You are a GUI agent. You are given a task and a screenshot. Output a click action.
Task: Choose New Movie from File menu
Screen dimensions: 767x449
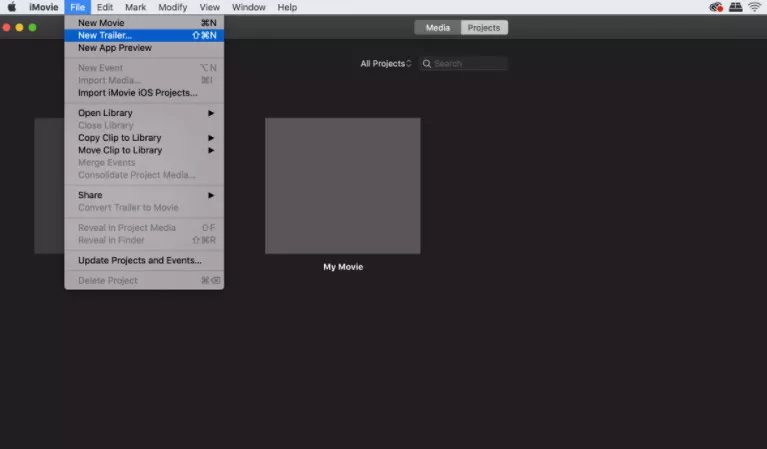point(144,22)
